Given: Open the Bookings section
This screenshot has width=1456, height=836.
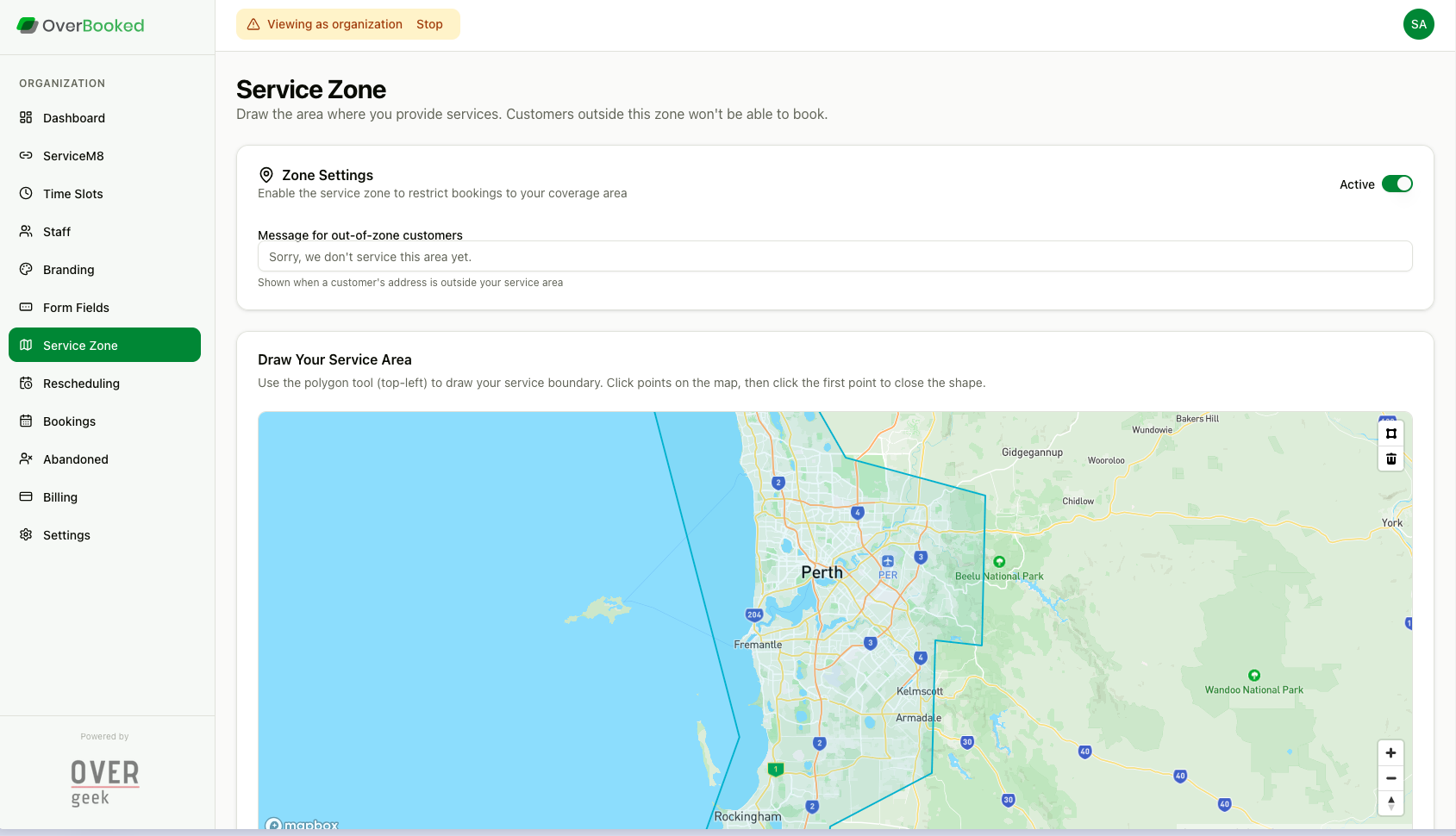Looking at the screenshot, I should [x=69, y=421].
